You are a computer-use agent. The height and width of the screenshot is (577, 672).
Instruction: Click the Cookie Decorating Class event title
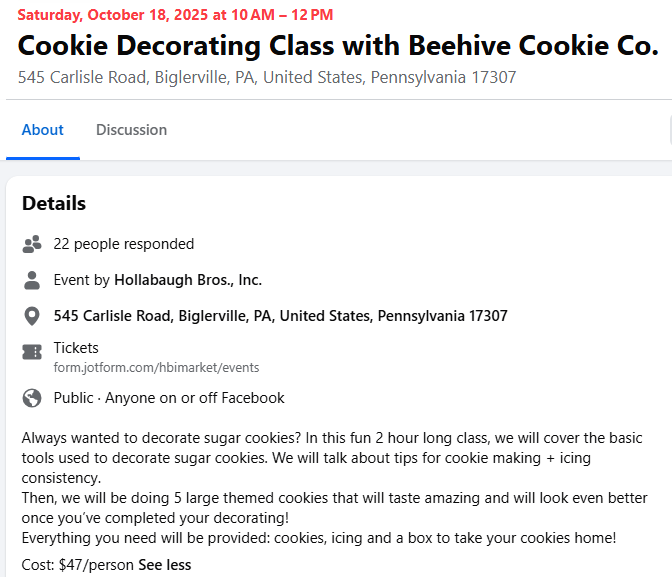point(338,46)
